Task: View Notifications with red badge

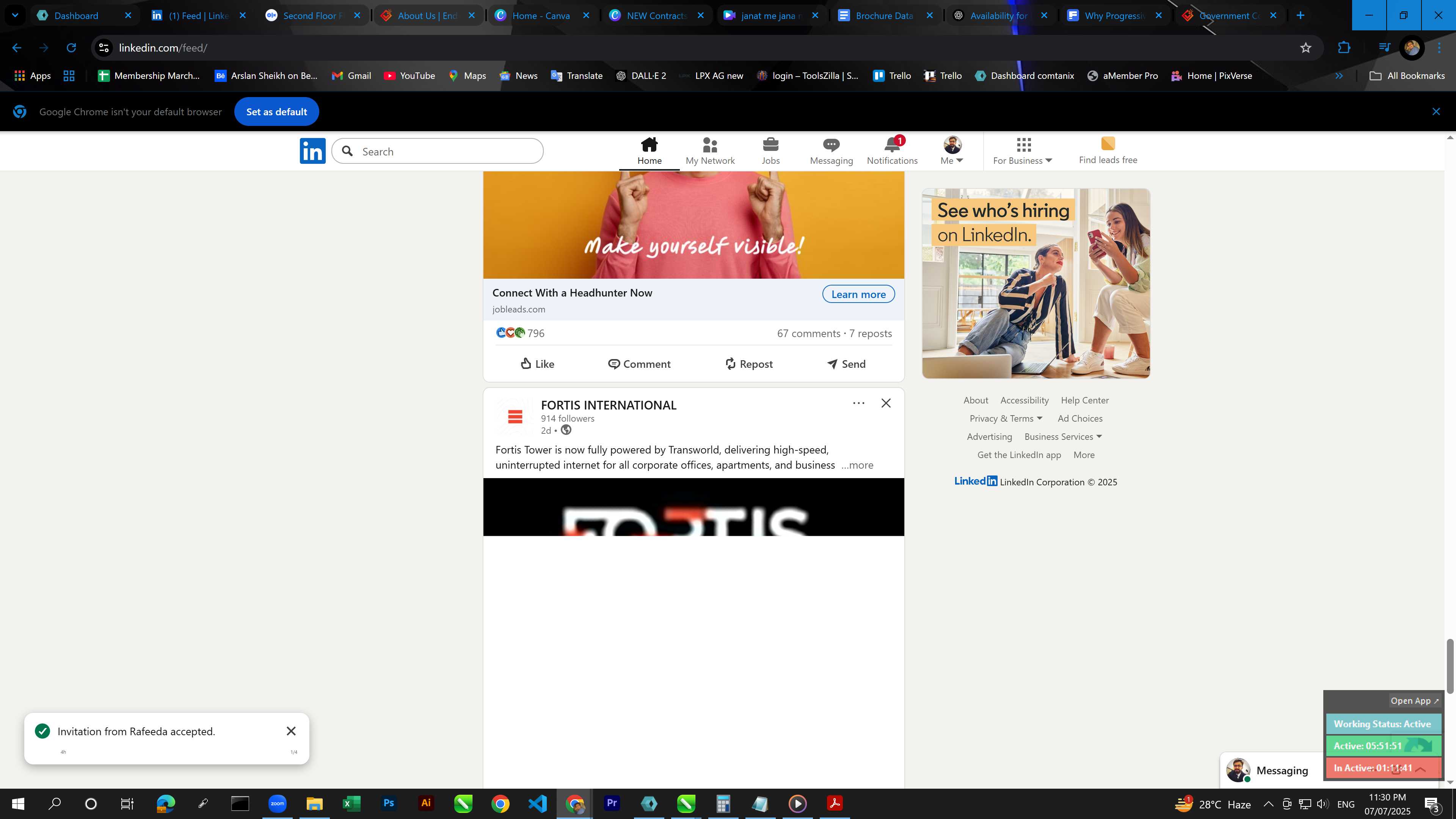Action: click(x=892, y=151)
